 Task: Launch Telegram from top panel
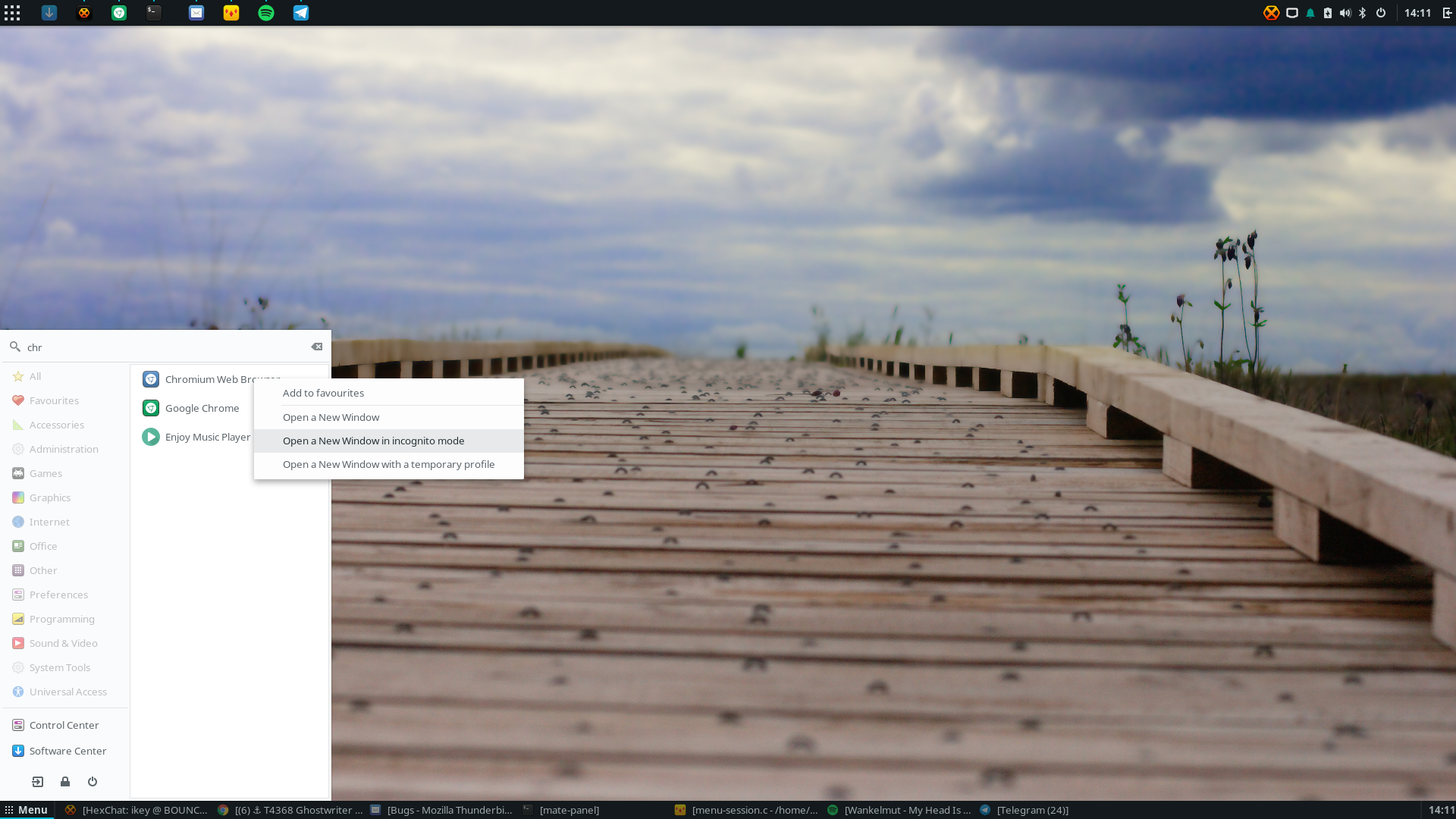tap(301, 13)
